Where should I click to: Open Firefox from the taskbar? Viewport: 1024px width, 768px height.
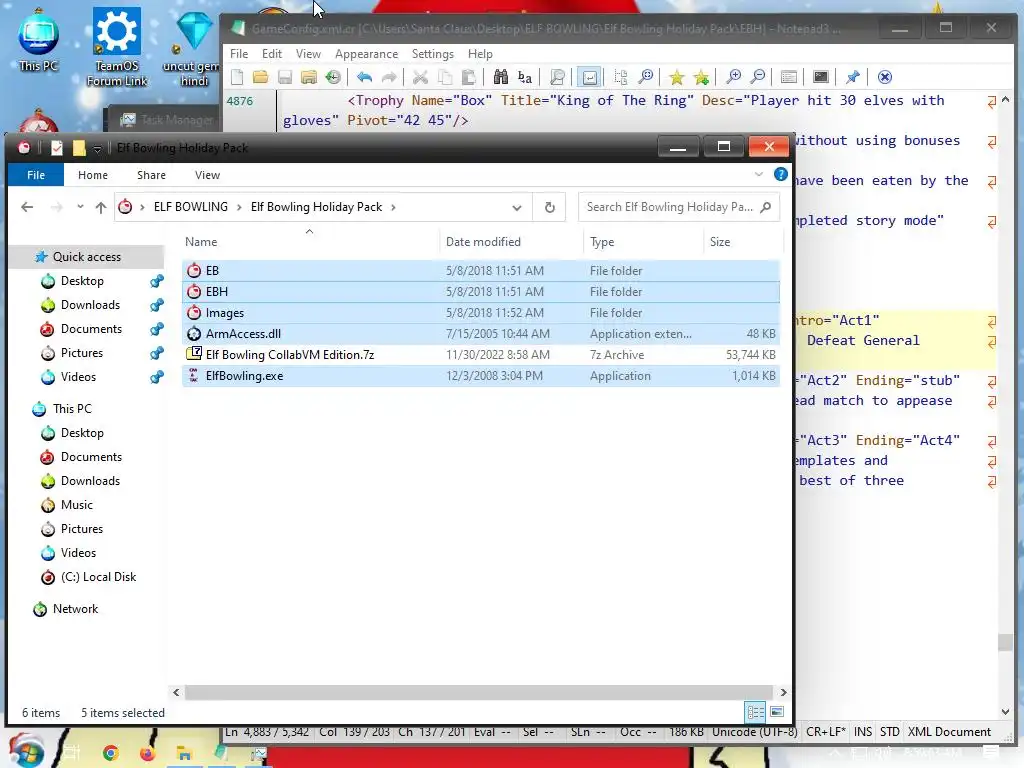(x=148, y=753)
